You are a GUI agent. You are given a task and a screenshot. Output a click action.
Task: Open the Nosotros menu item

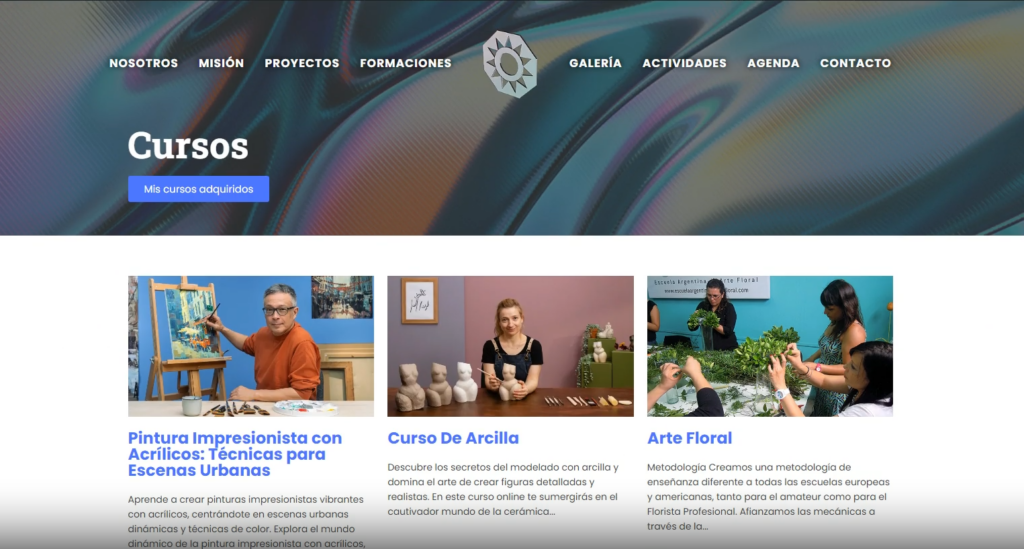(x=144, y=63)
